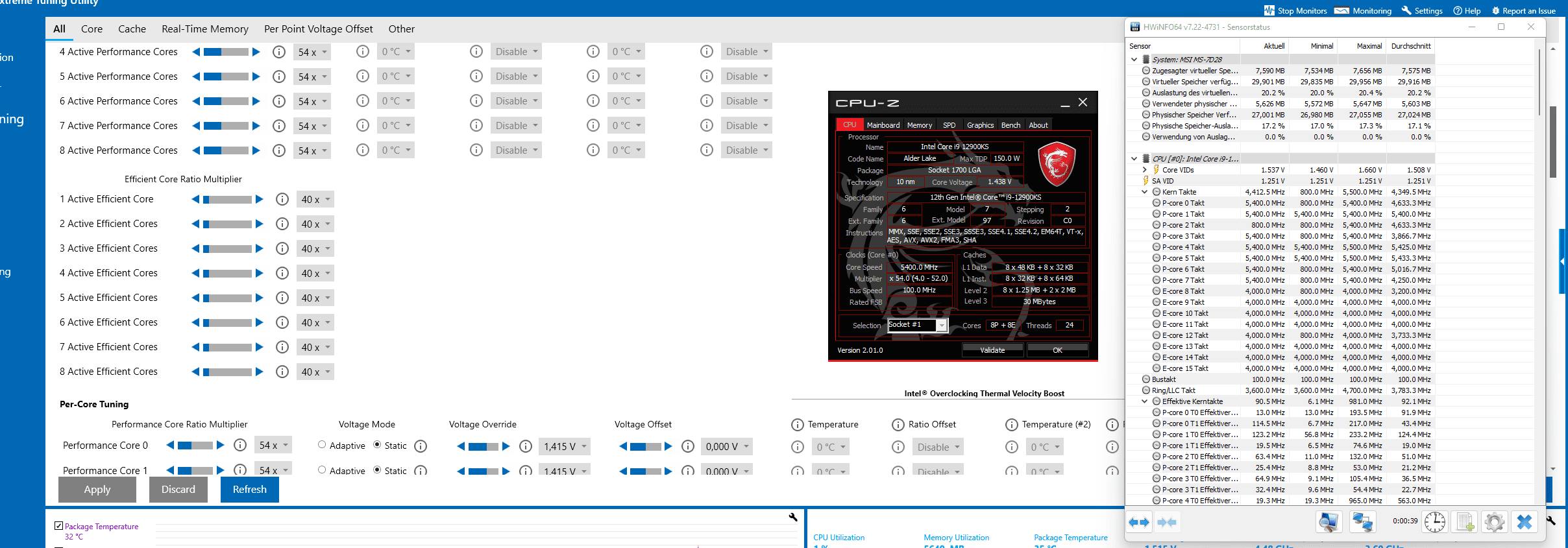Click Voltage Override slider for Performance Core 0
This screenshot has height=548, width=1568.
[x=484, y=446]
